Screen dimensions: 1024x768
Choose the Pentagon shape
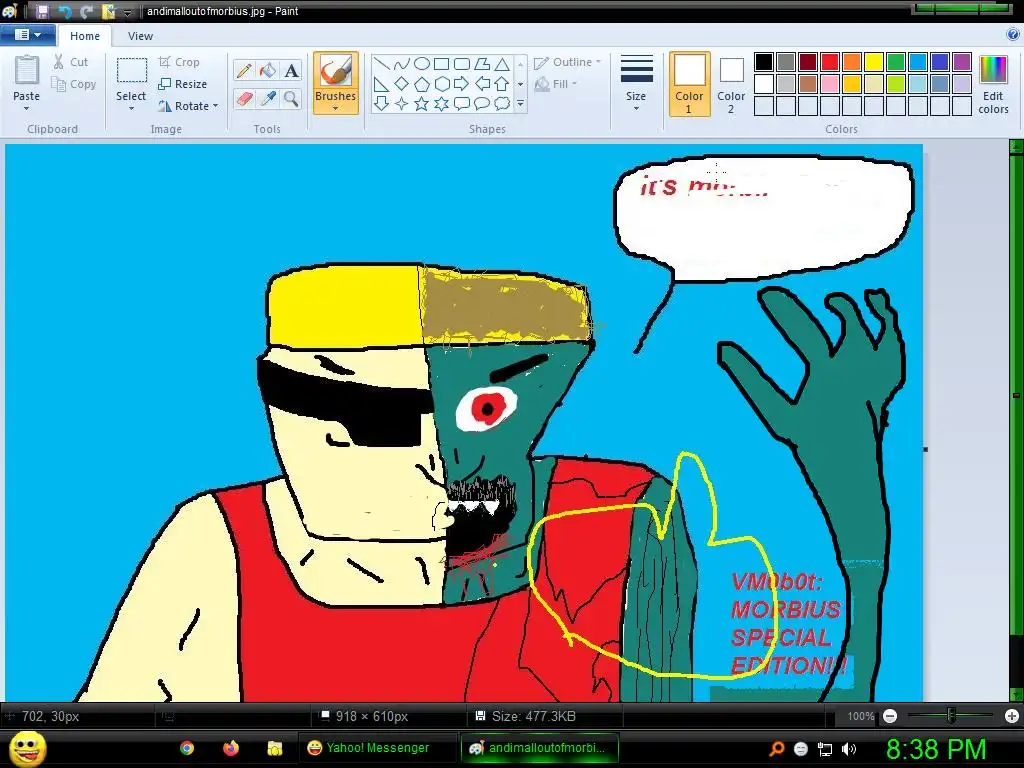[x=422, y=84]
